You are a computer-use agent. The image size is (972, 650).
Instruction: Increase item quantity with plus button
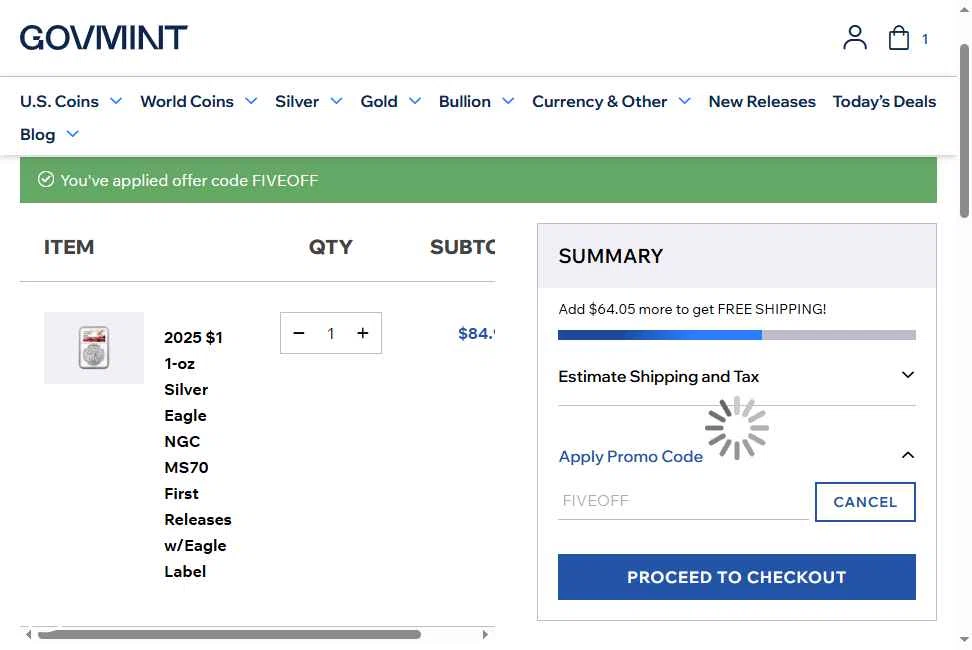(x=363, y=333)
